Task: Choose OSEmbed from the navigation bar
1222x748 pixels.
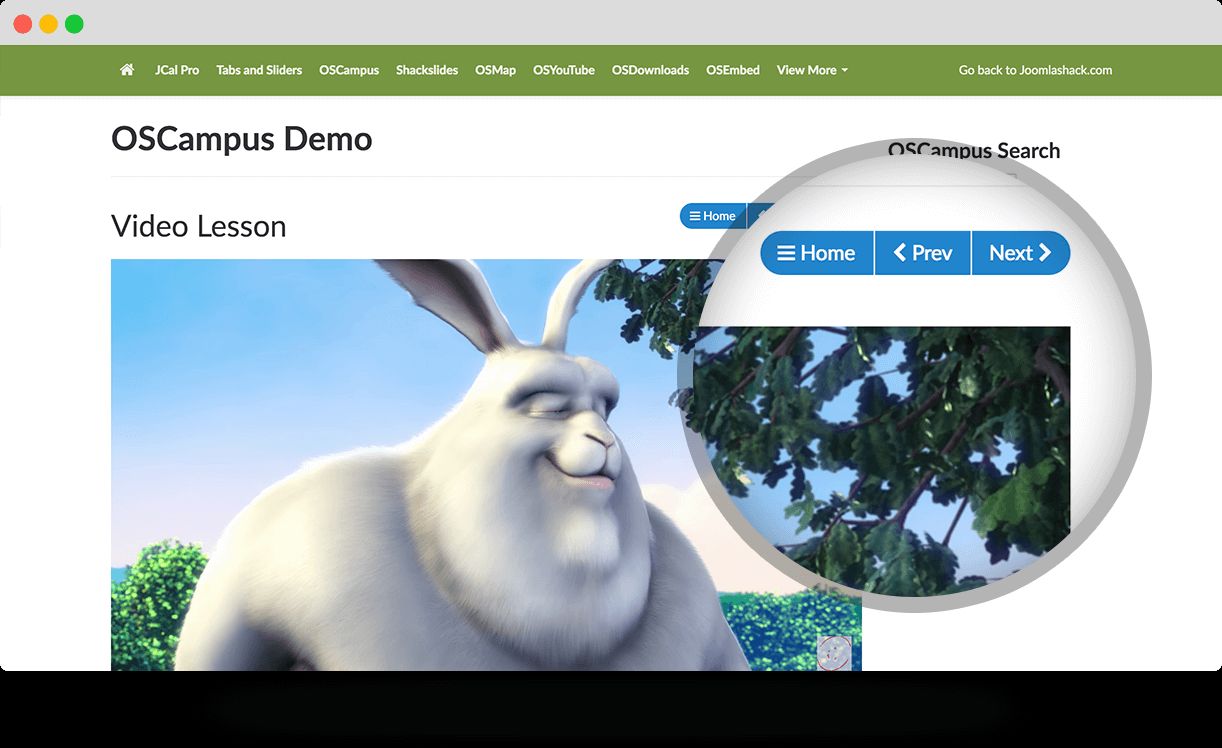Action: [733, 70]
